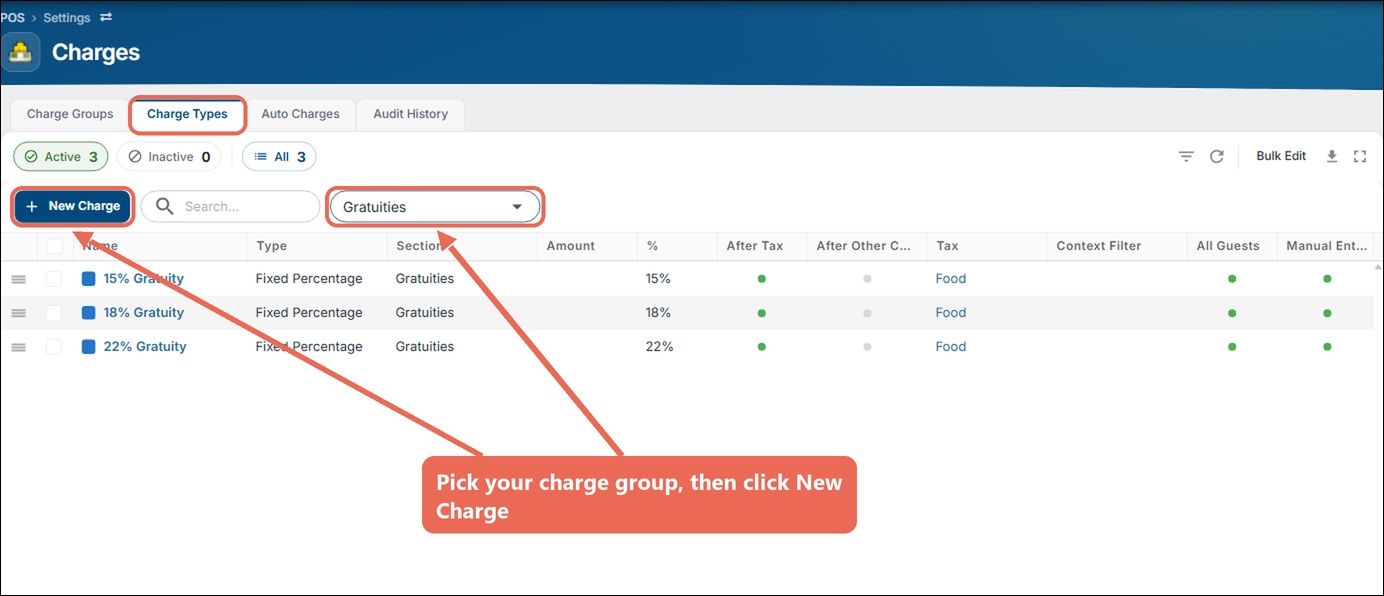Sort by the All Guests column header
Screen dimensions: 1384x596
click(x=1228, y=246)
